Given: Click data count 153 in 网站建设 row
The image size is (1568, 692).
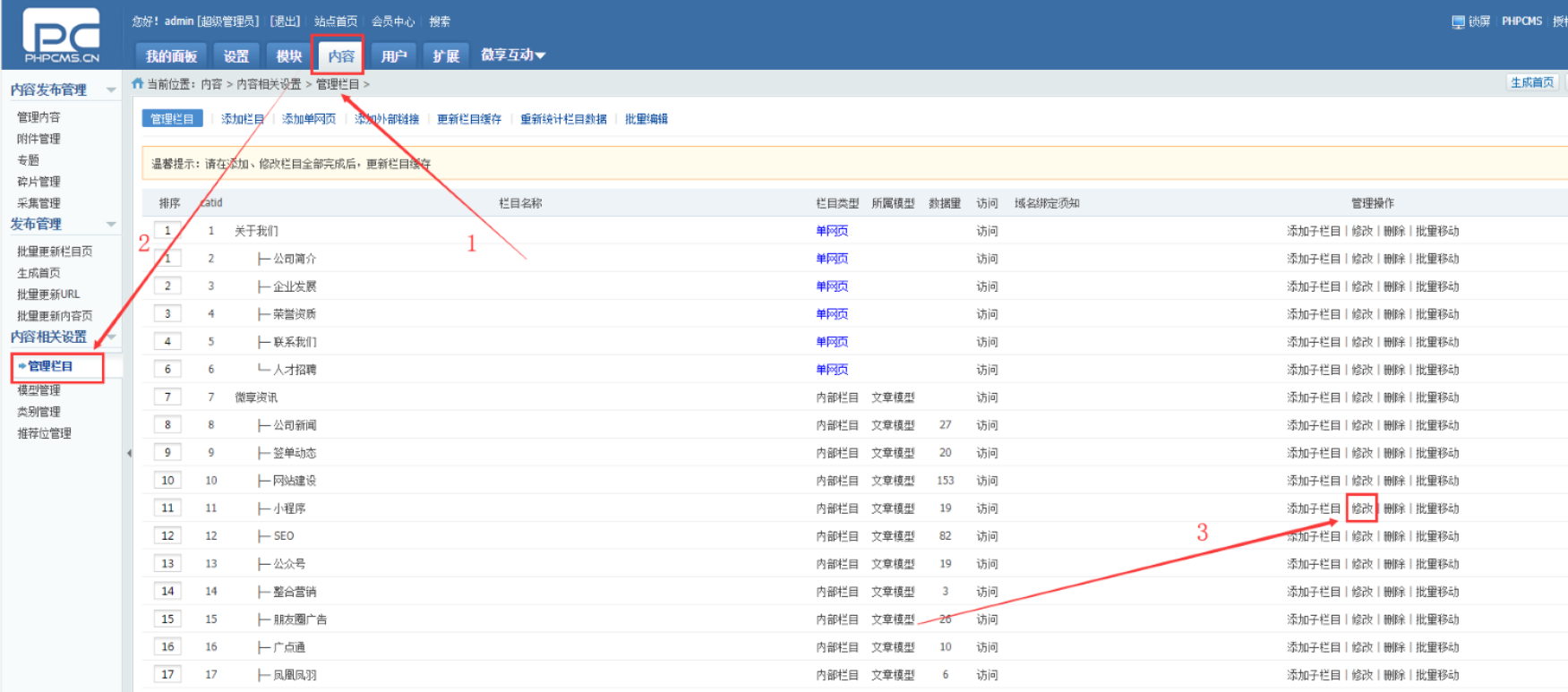Looking at the screenshot, I should tap(946, 481).
